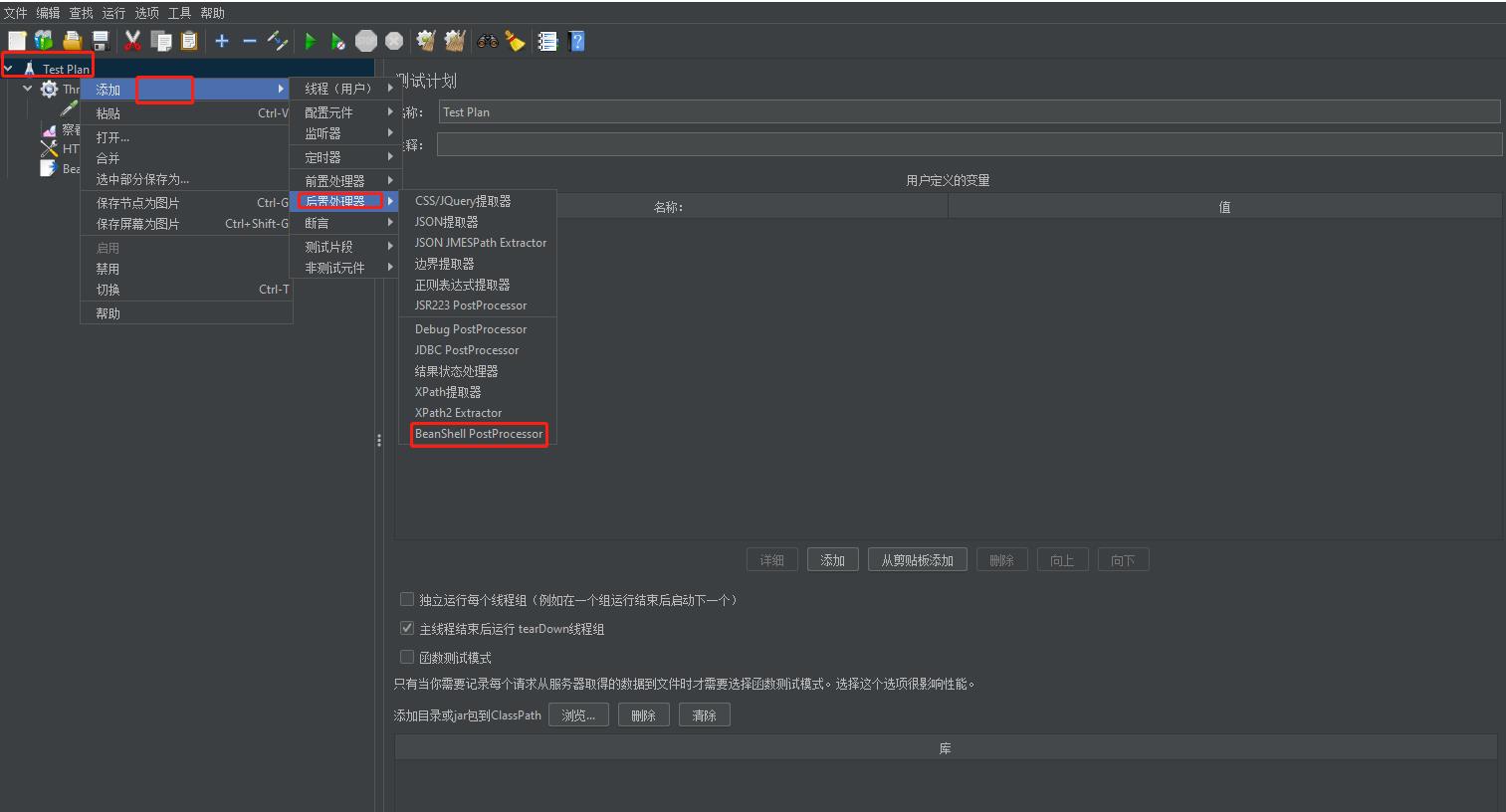
Task: Click the New test plan toolbar icon
Action: click(x=17, y=41)
